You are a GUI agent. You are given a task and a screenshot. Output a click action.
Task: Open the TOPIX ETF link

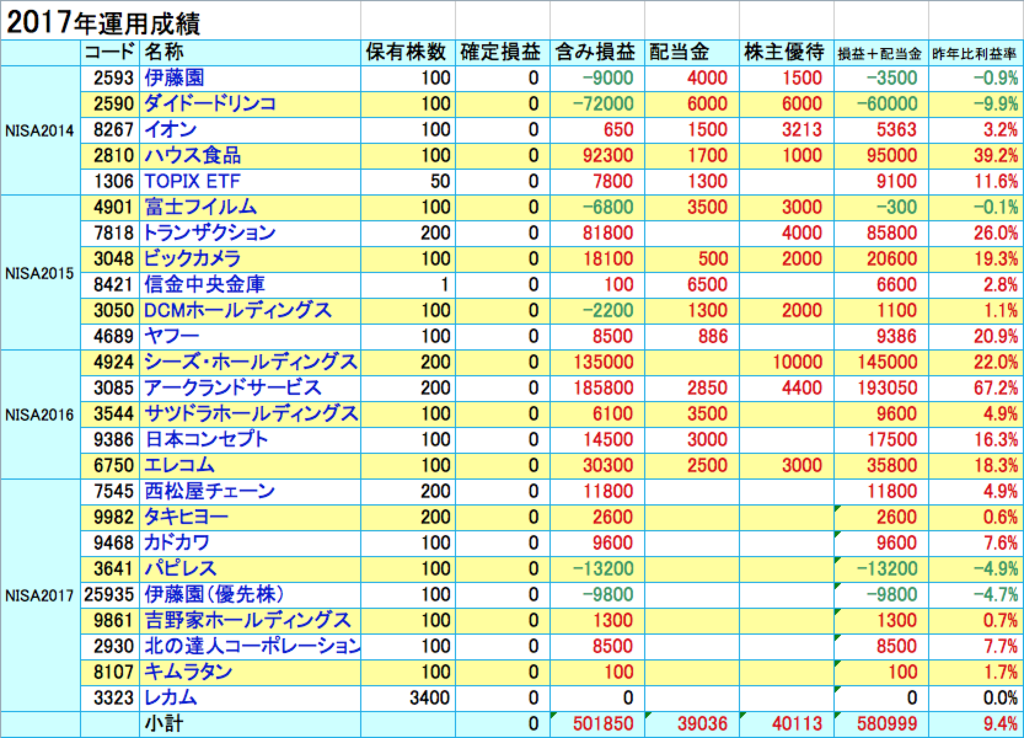[192, 181]
